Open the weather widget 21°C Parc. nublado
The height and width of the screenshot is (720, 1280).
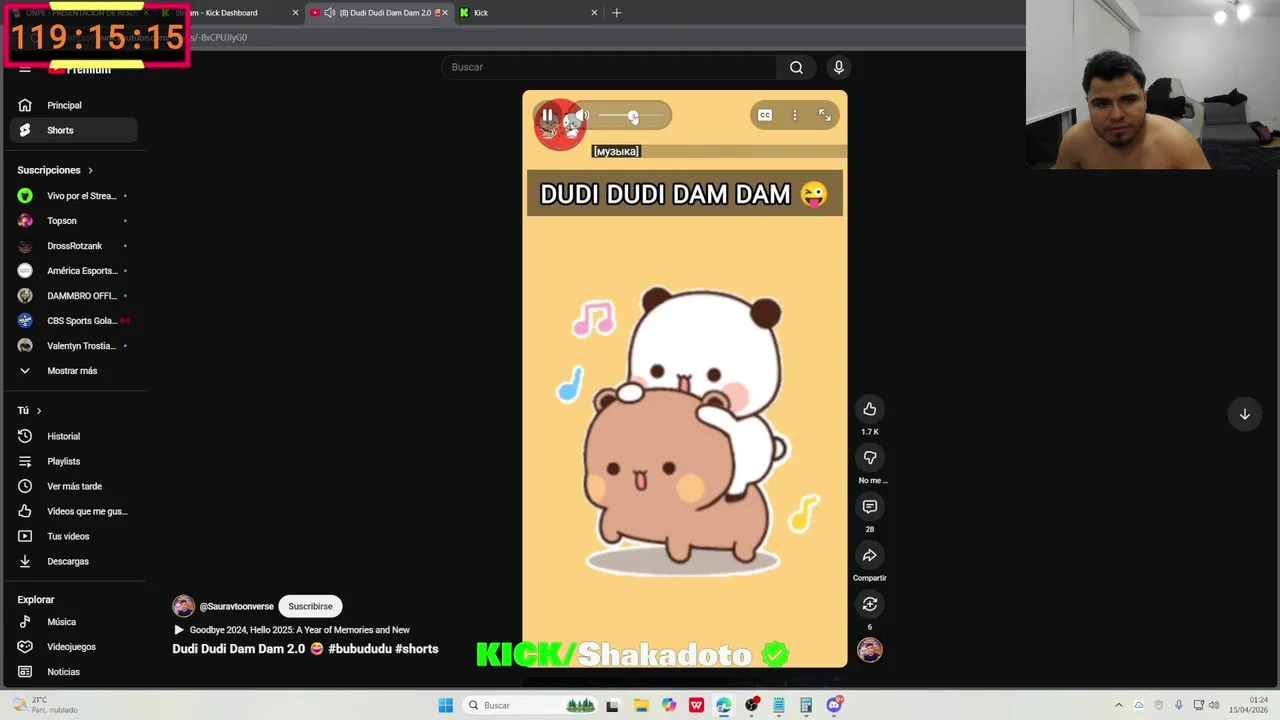[x=45, y=705]
